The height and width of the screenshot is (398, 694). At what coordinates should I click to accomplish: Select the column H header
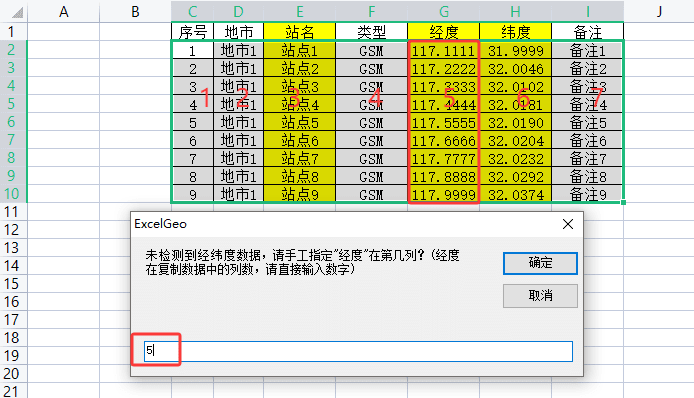tap(515, 12)
